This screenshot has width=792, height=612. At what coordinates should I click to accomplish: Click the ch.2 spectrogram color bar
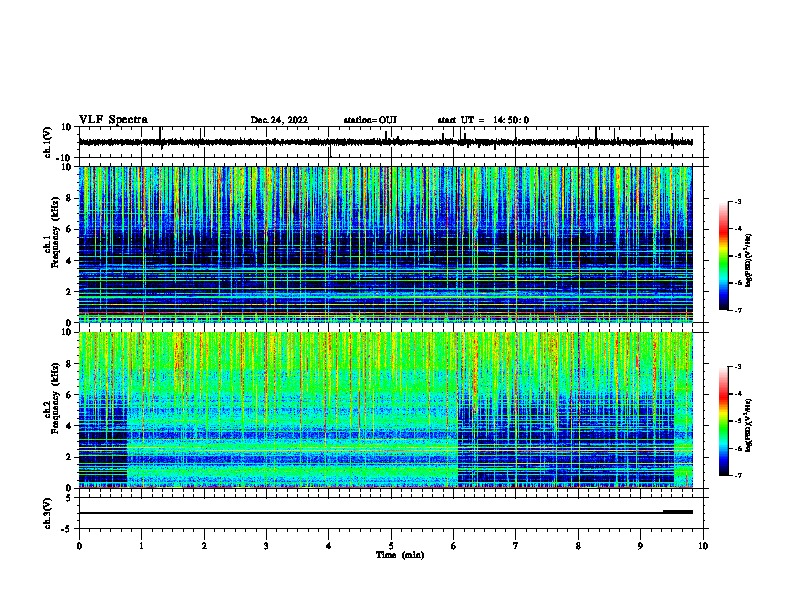pos(723,421)
